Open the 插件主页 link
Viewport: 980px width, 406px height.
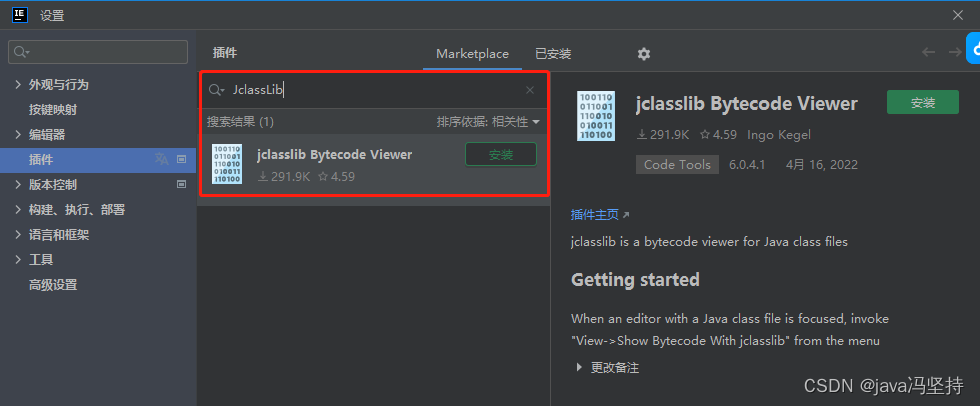[594, 215]
